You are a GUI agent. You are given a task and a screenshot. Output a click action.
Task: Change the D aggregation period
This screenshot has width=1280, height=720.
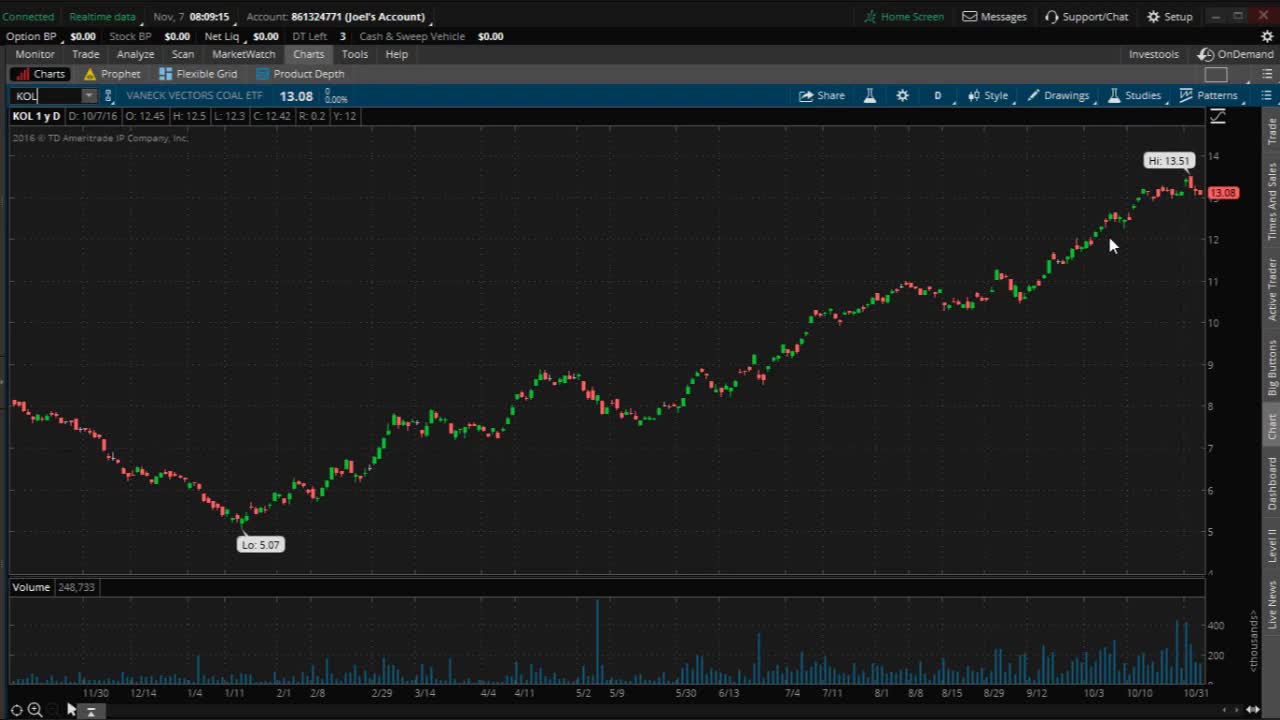coord(938,96)
